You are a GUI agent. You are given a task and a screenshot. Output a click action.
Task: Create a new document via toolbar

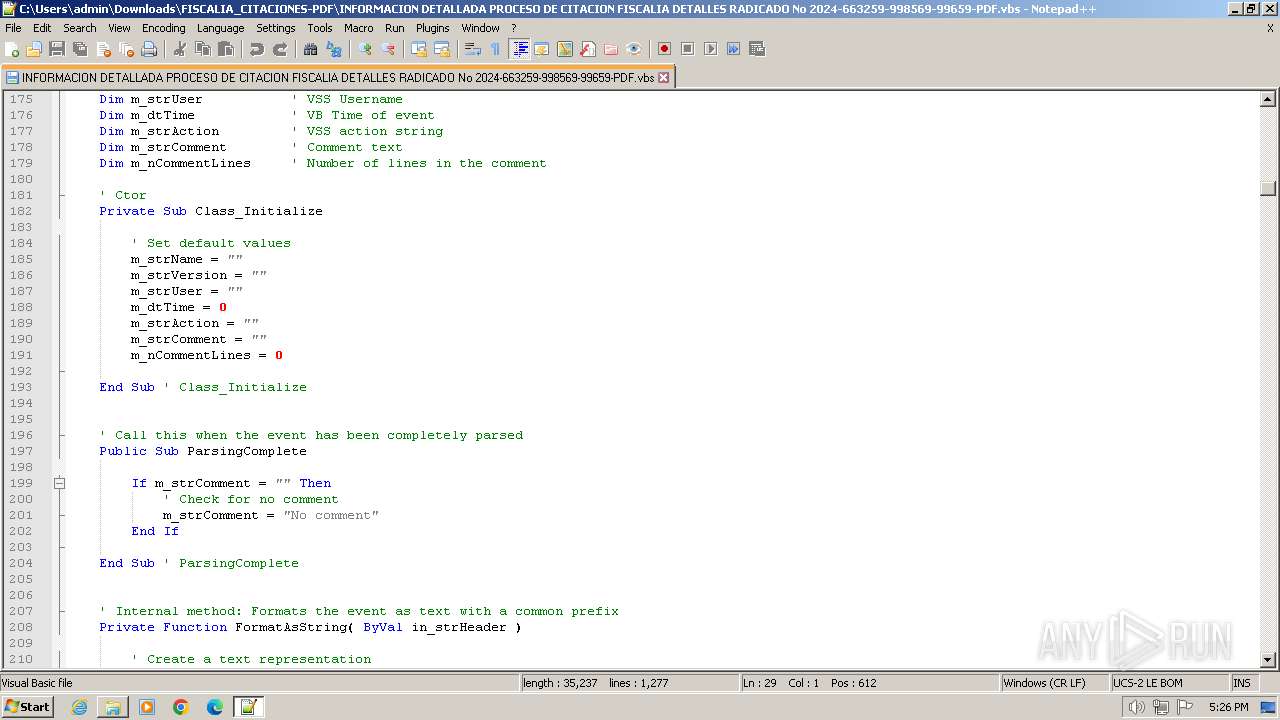click(x=12, y=49)
